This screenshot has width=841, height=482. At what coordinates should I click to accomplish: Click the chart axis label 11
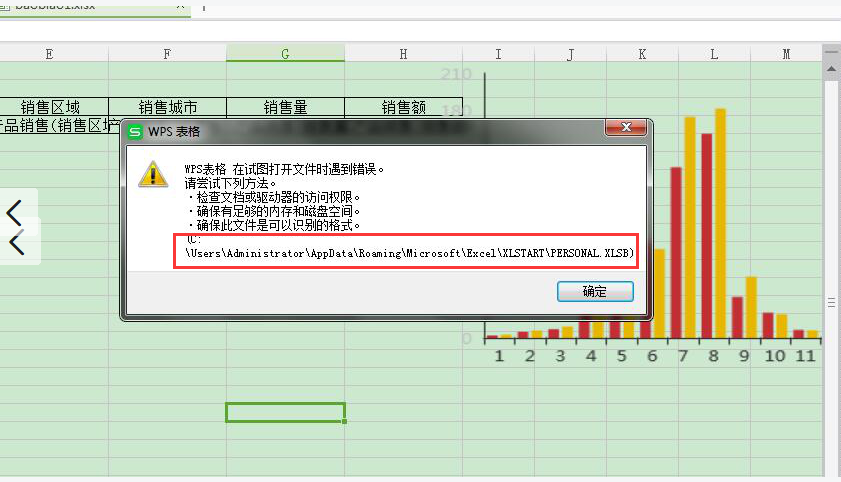pos(805,356)
